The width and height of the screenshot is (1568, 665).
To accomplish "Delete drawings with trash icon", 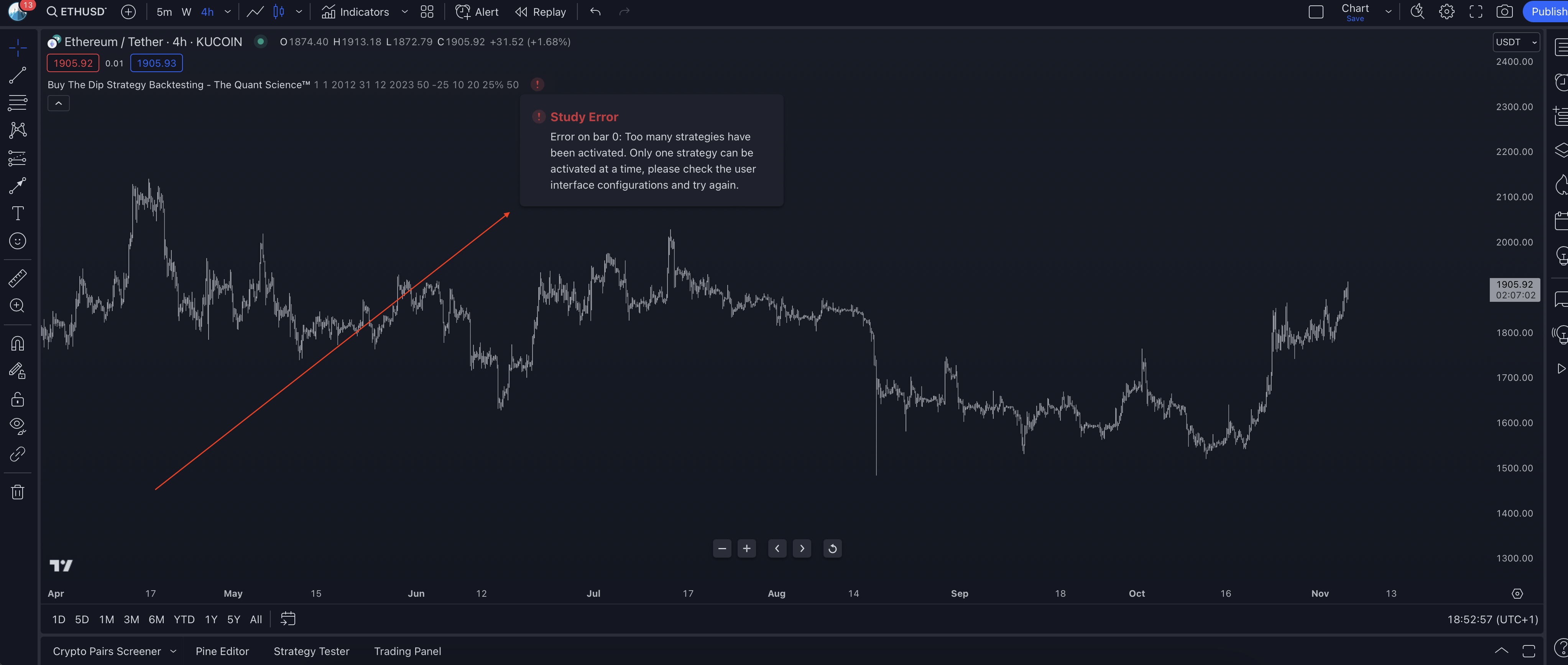I will [x=17, y=492].
